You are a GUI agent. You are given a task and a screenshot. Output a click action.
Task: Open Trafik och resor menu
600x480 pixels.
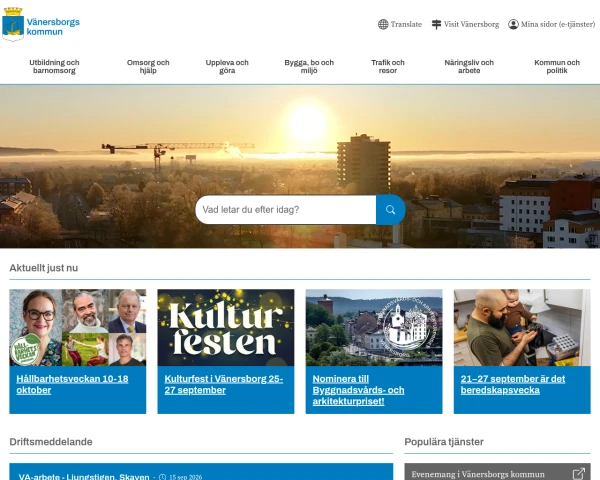[x=388, y=67]
